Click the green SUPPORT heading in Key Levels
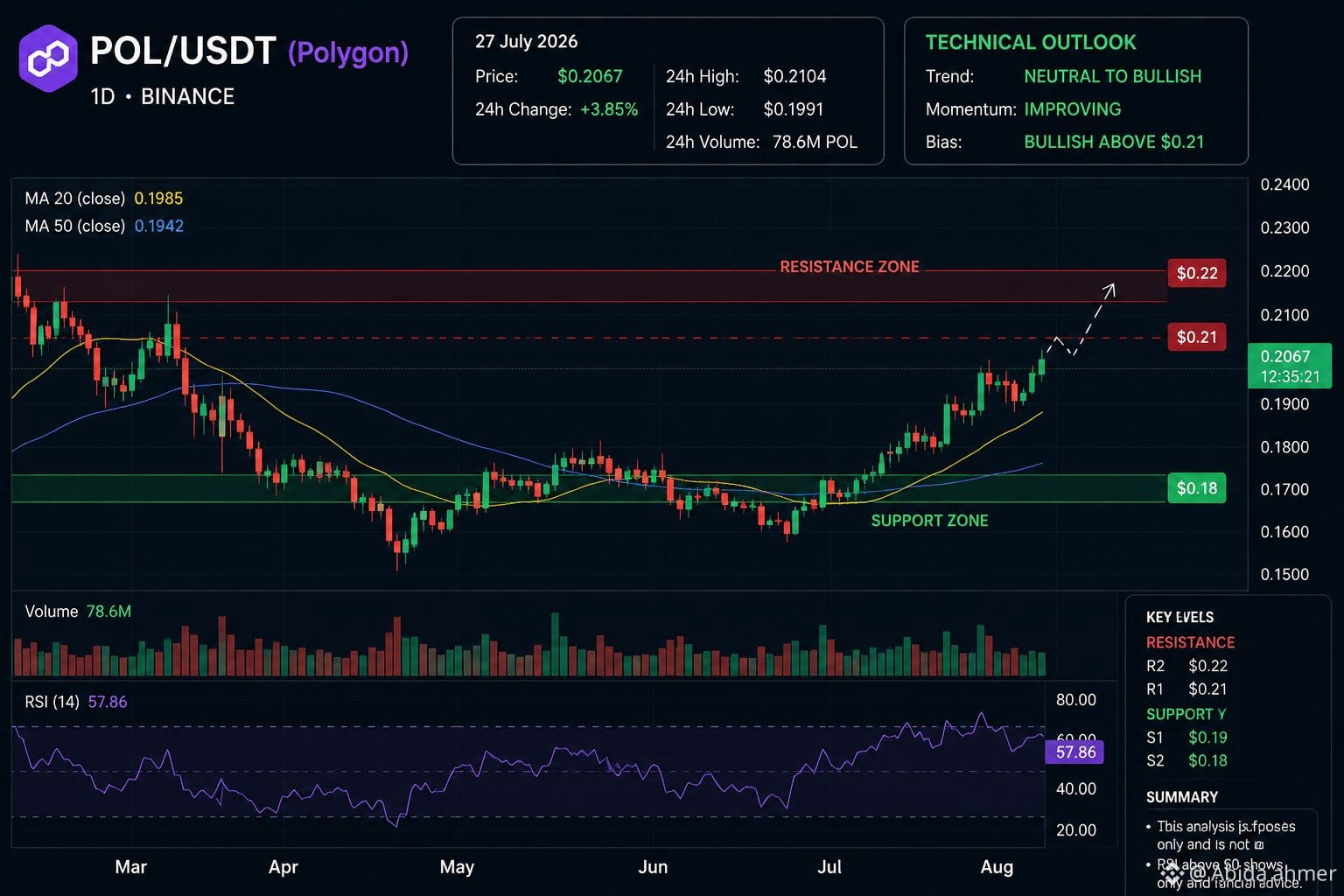The height and width of the screenshot is (896, 1344). (x=1186, y=714)
